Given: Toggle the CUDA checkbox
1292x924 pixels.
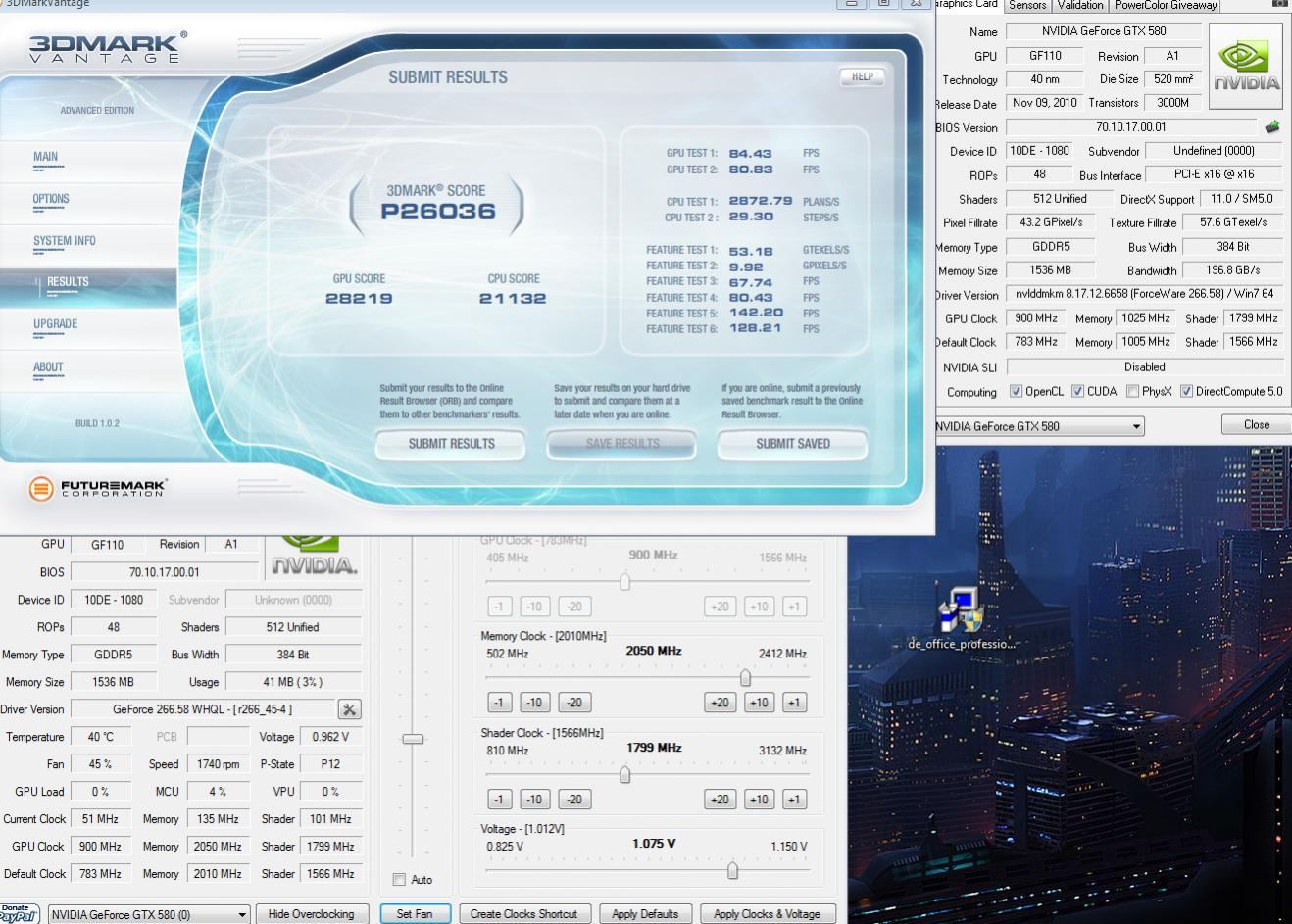Looking at the screenshot, I should 1077,391.
